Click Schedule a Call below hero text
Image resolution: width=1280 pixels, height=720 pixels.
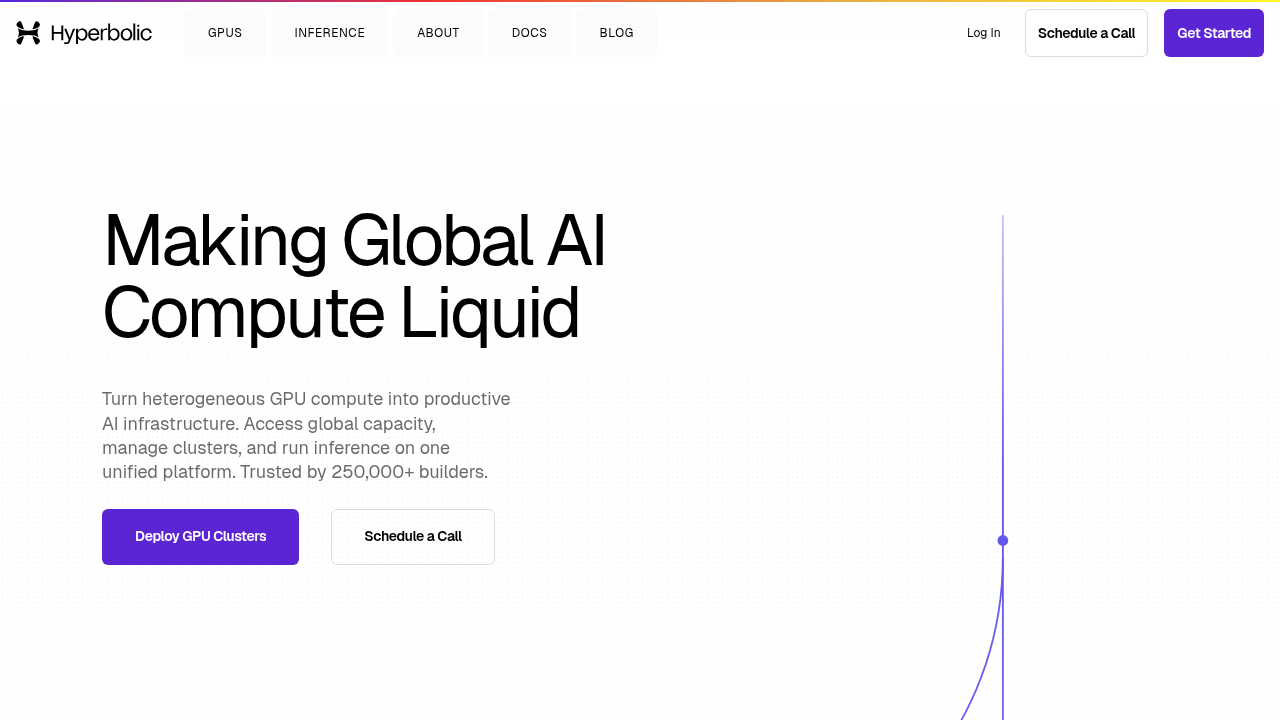pyautogui.click(x=413, y=537)
